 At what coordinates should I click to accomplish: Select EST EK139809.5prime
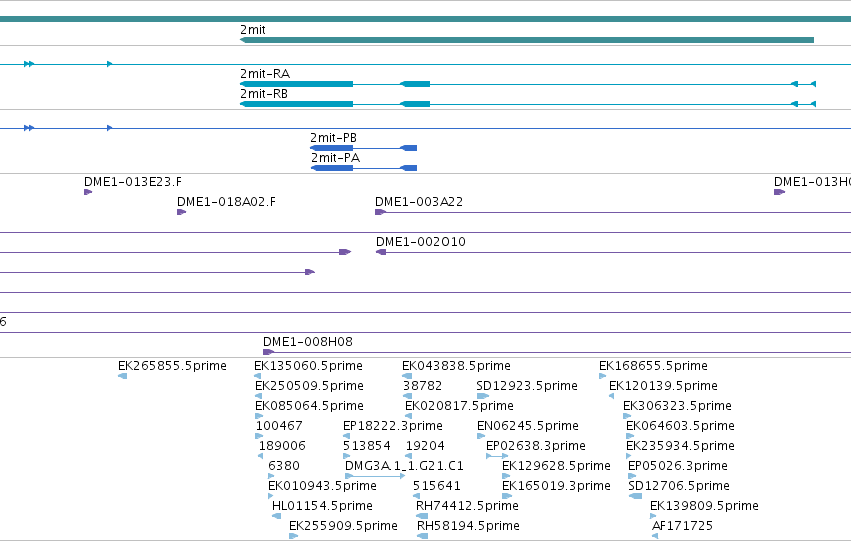click(704, 506)
